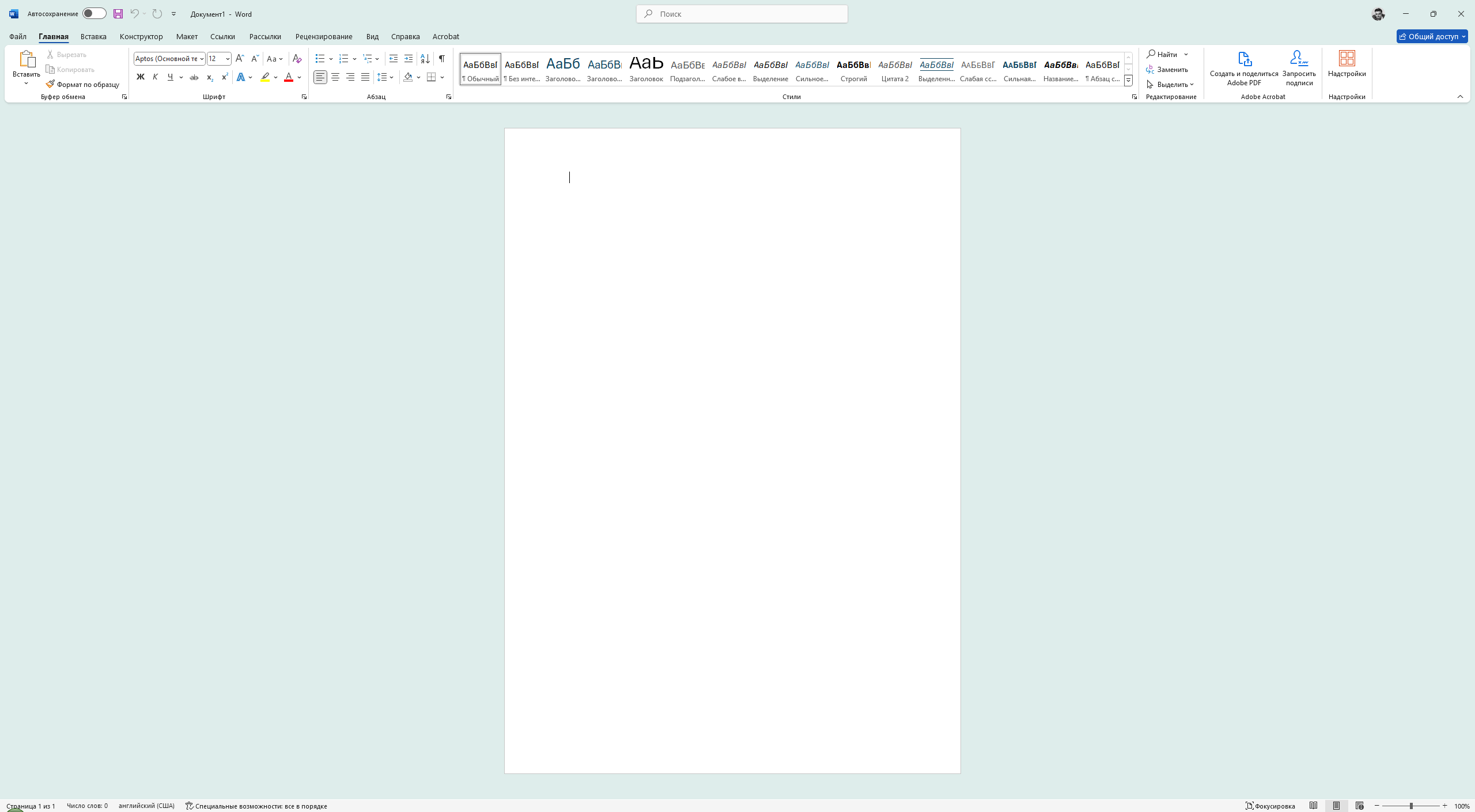Image resolution: width=1475 pixels, height=812 pixels.
Task: Click the Clear All Formatting icon
Action: (x=297, y=59)
